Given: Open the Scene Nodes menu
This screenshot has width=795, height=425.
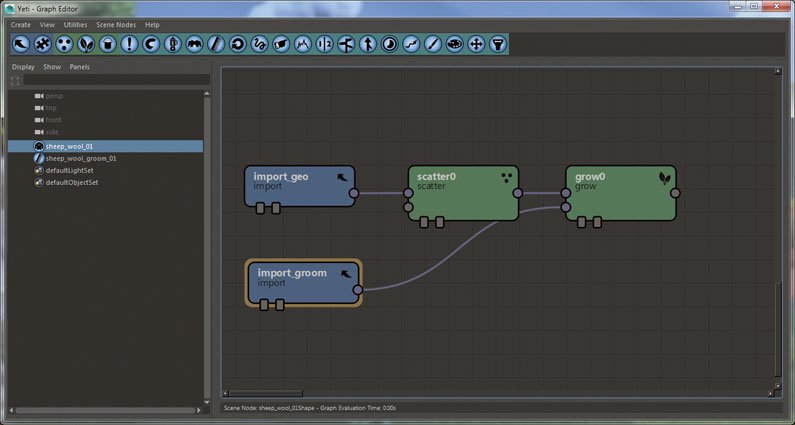Looking at the screenshot, I should click(x=116, y=24).
